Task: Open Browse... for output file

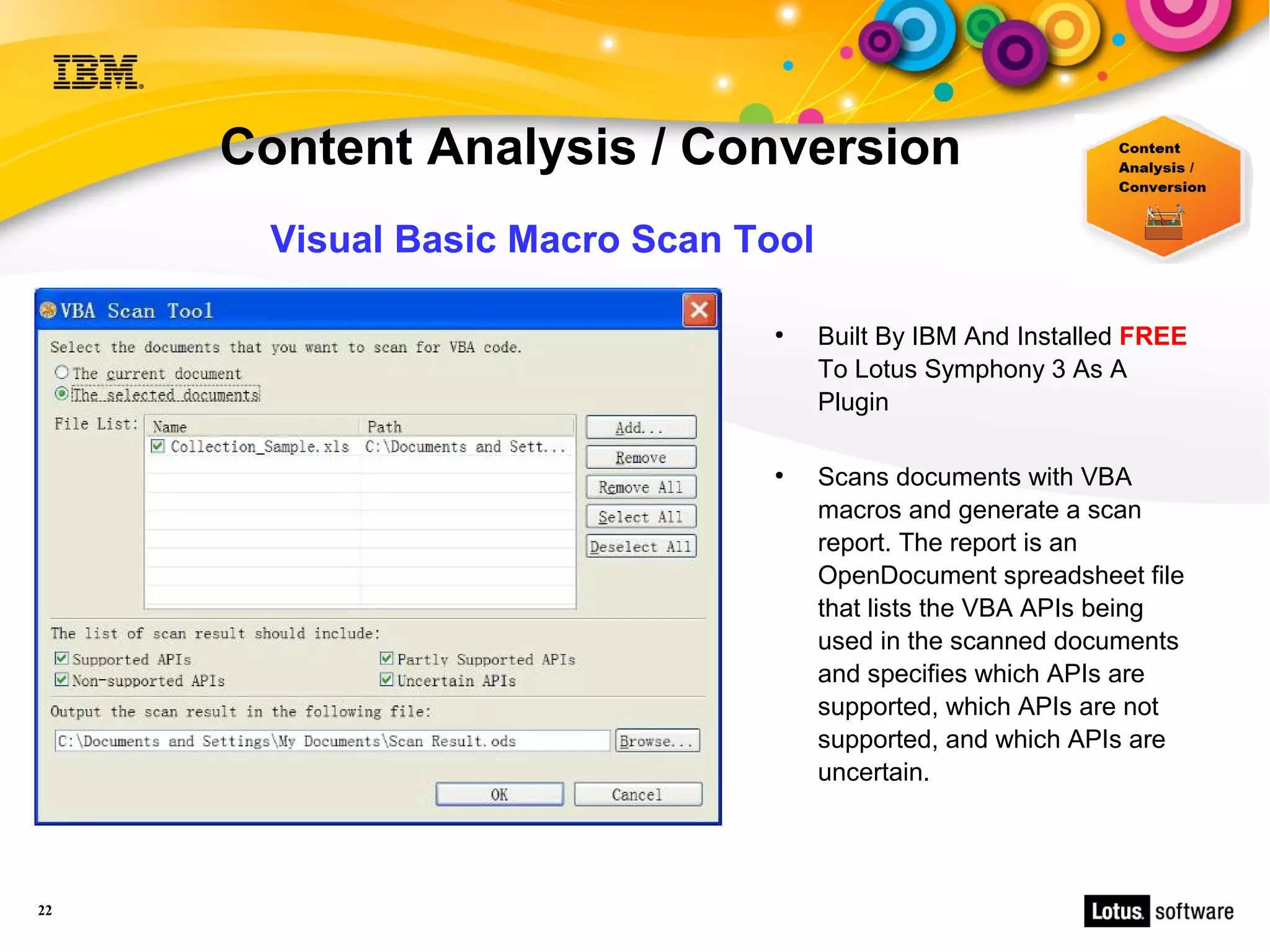Action: 657,741
